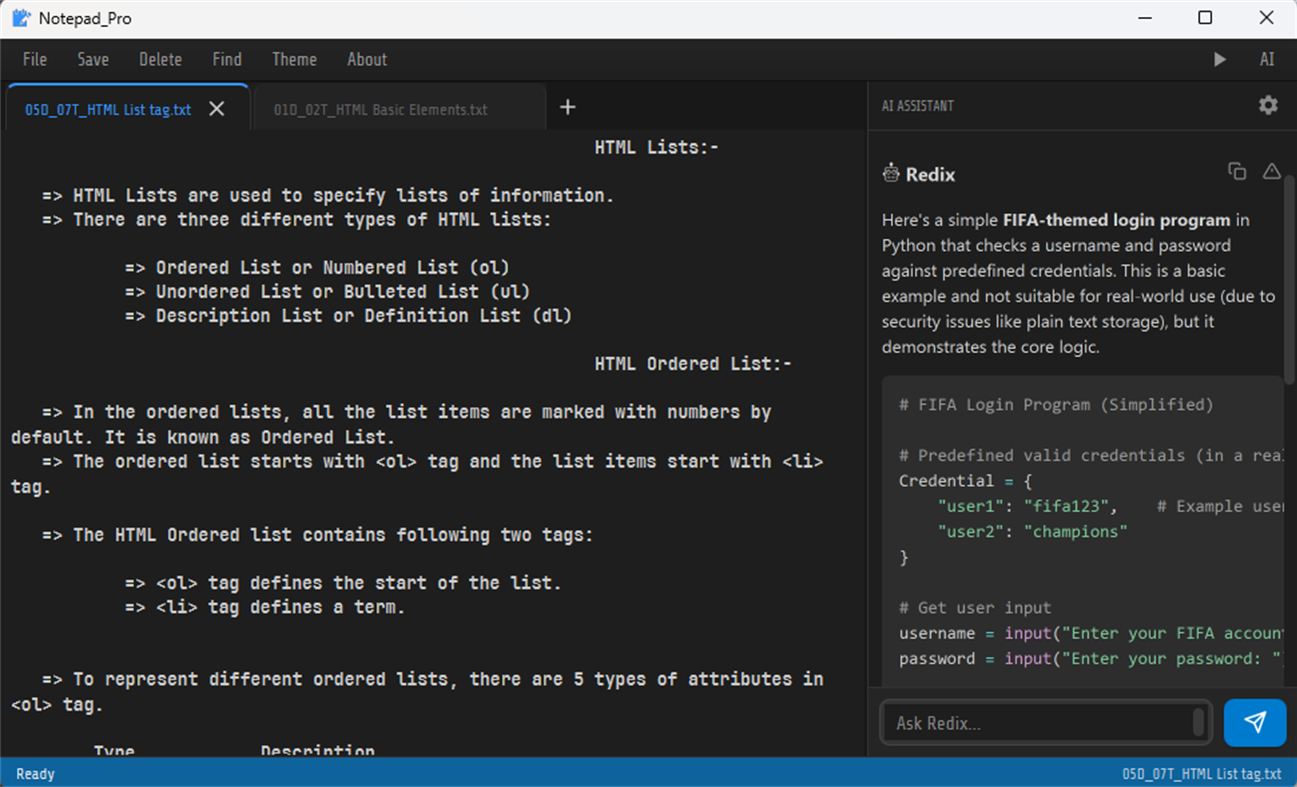Click the '# Get user input' code comment
Viewport: 1297px width, 787px height.
(x=975, y=608)
